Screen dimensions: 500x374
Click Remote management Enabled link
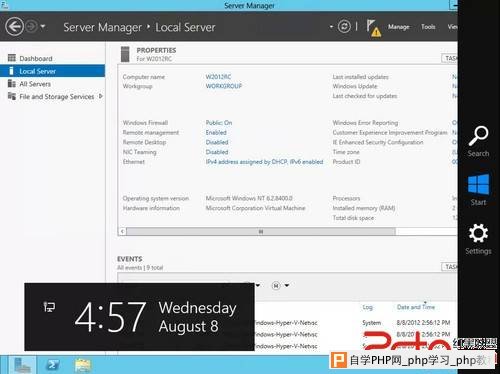216,132
